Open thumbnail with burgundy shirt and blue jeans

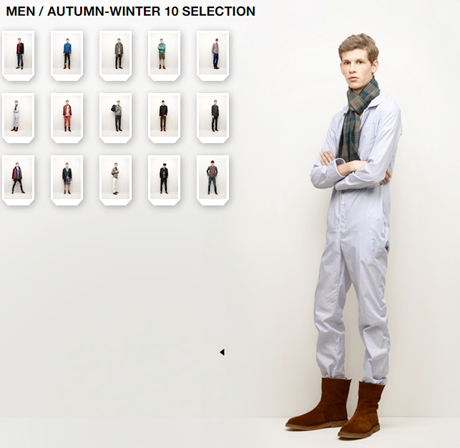pyautogui.click(x=213, y=180)
